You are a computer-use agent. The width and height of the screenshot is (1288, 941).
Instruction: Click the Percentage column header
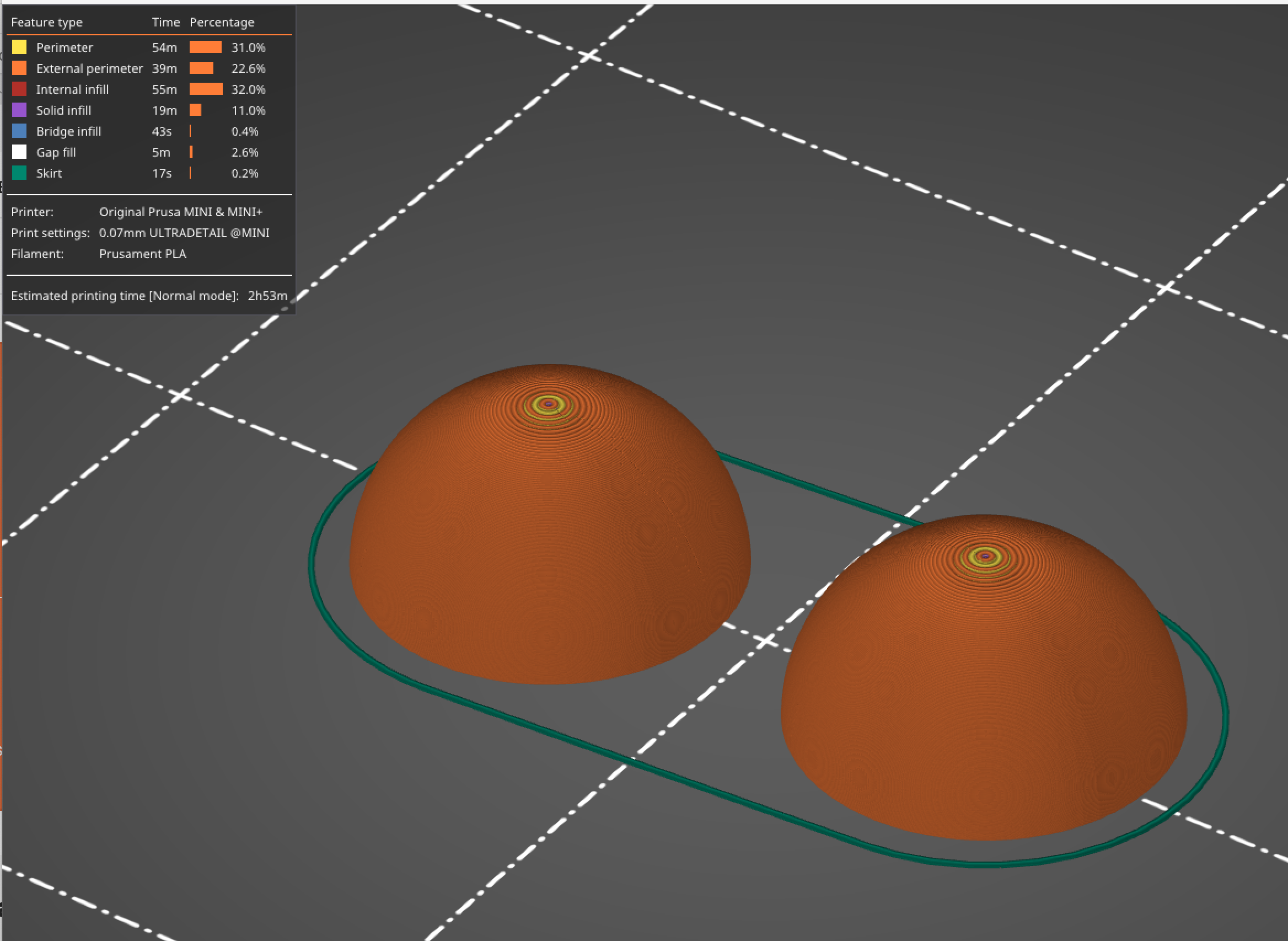pos(222,22)
